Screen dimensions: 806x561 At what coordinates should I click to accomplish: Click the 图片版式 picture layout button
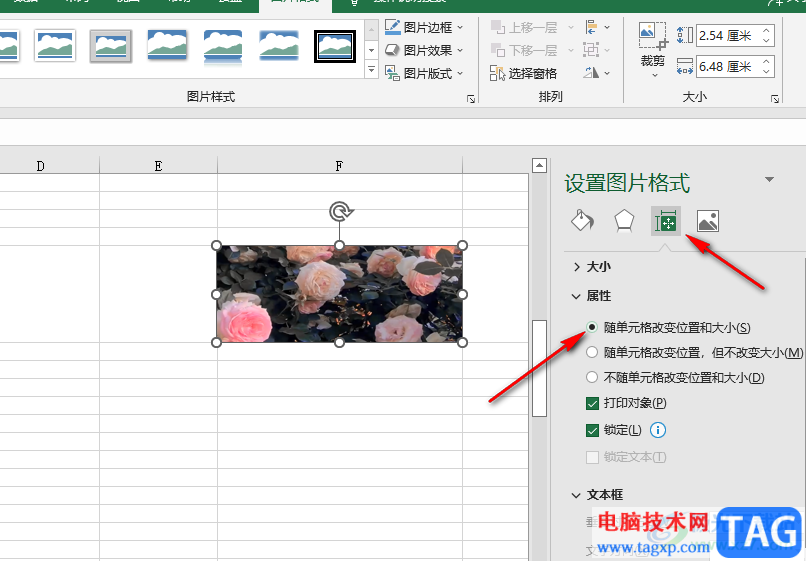[418, 74]
